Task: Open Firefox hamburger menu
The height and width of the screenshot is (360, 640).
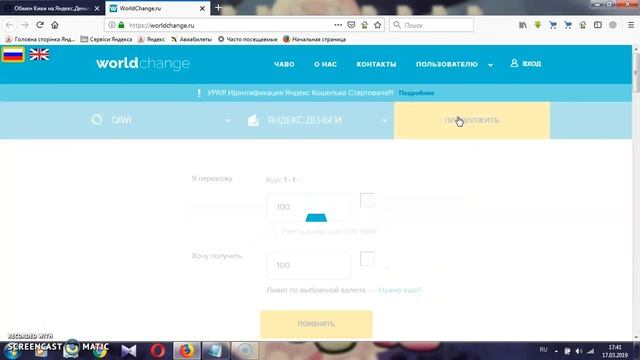Action: 631,25
